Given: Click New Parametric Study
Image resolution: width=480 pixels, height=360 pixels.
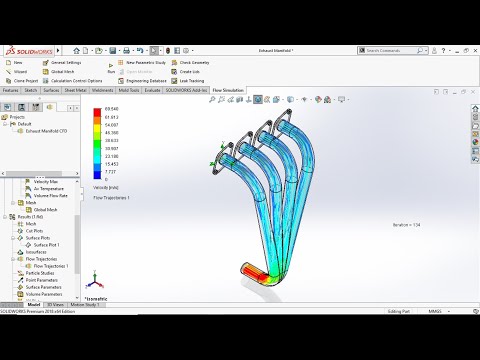Looking at the screenshot, I should 142,63.
